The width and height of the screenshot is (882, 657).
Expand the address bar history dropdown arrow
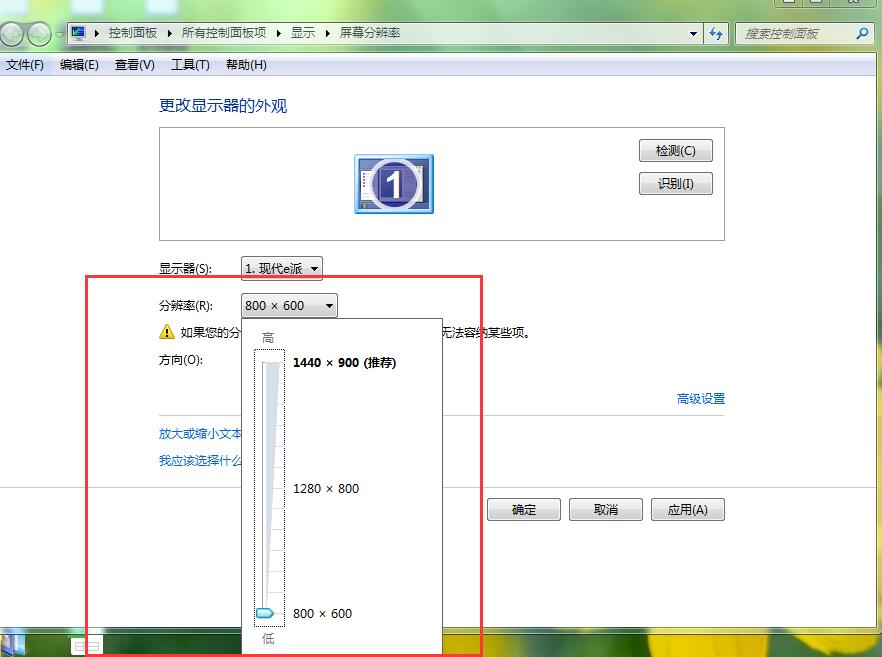(694, 33)
